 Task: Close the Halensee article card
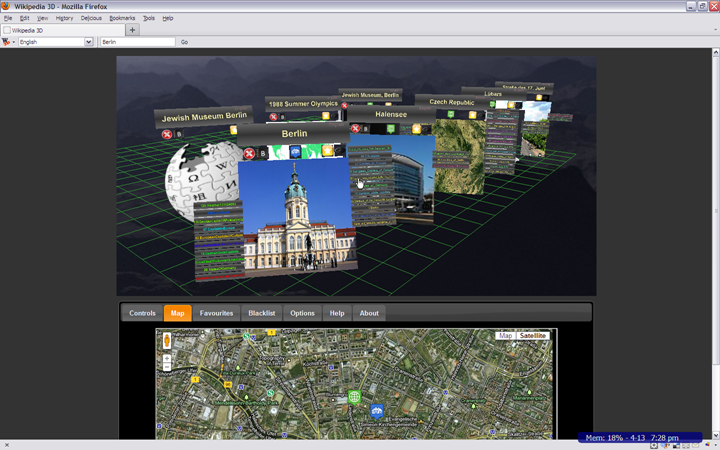[x=355, y=128]
